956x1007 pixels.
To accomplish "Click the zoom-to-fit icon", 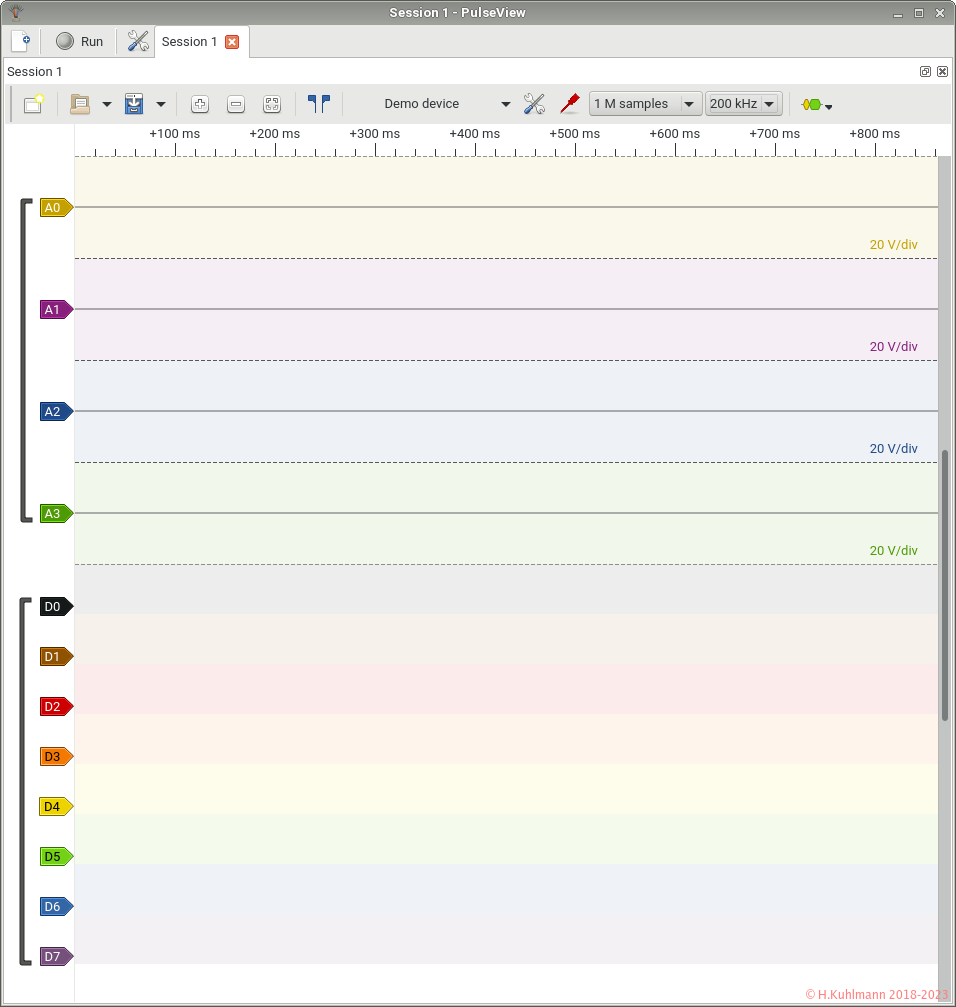I will (272, 104).
